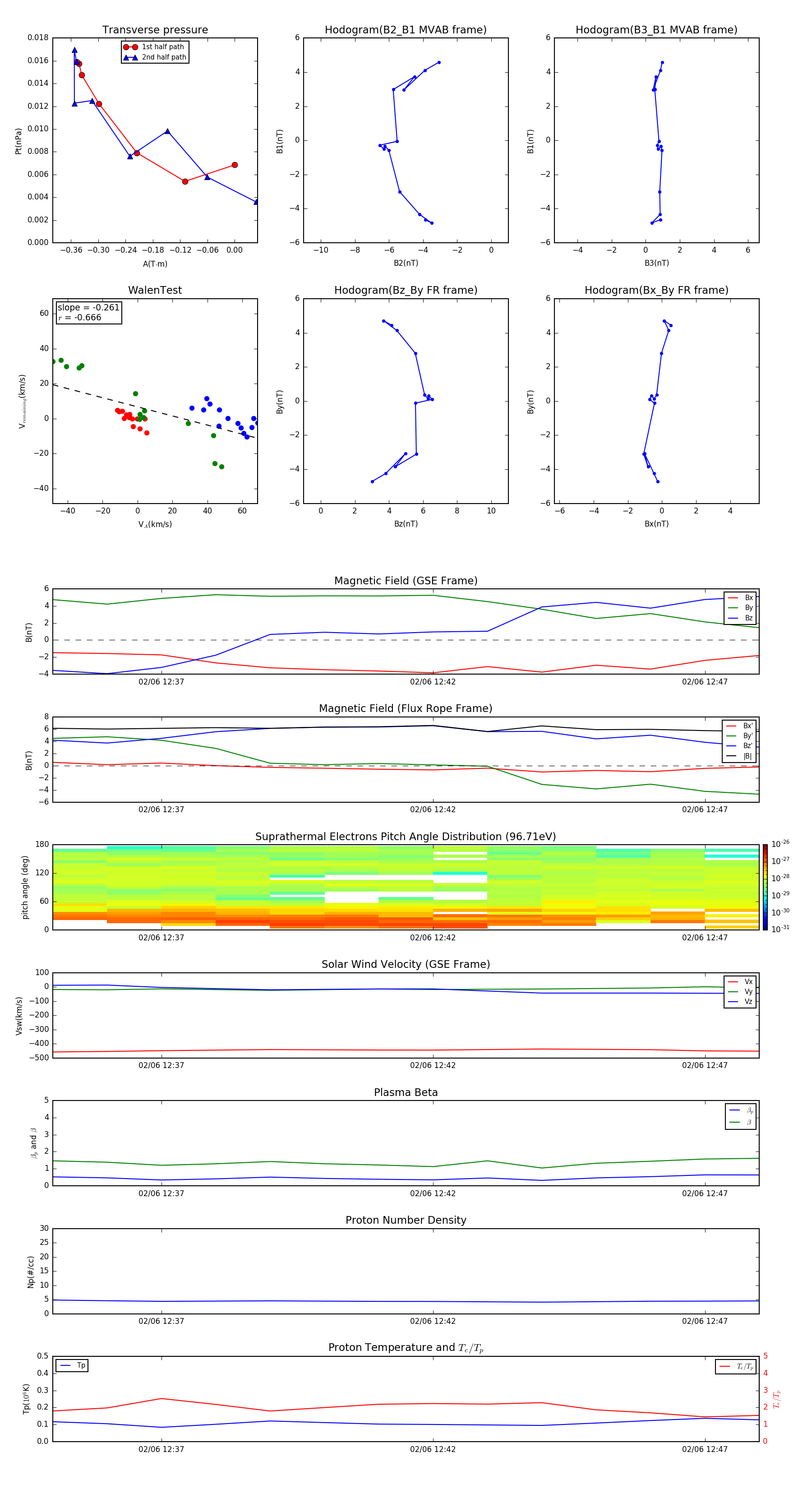The height and width of the screenshot is (1489, 812).
Task: Click 'VA(km/s)' x-axis label in WalenTest
Action: coord(155,525)
